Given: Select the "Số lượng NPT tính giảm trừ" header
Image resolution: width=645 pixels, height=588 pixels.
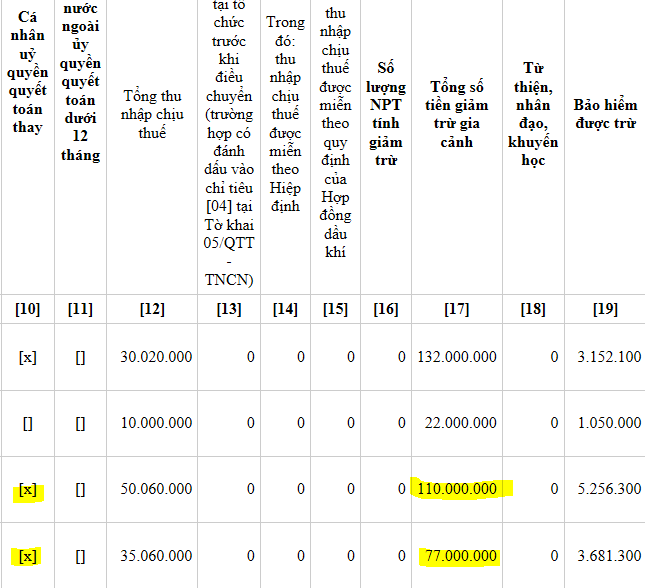Looking at the screenshot, I should click(386, 114).
